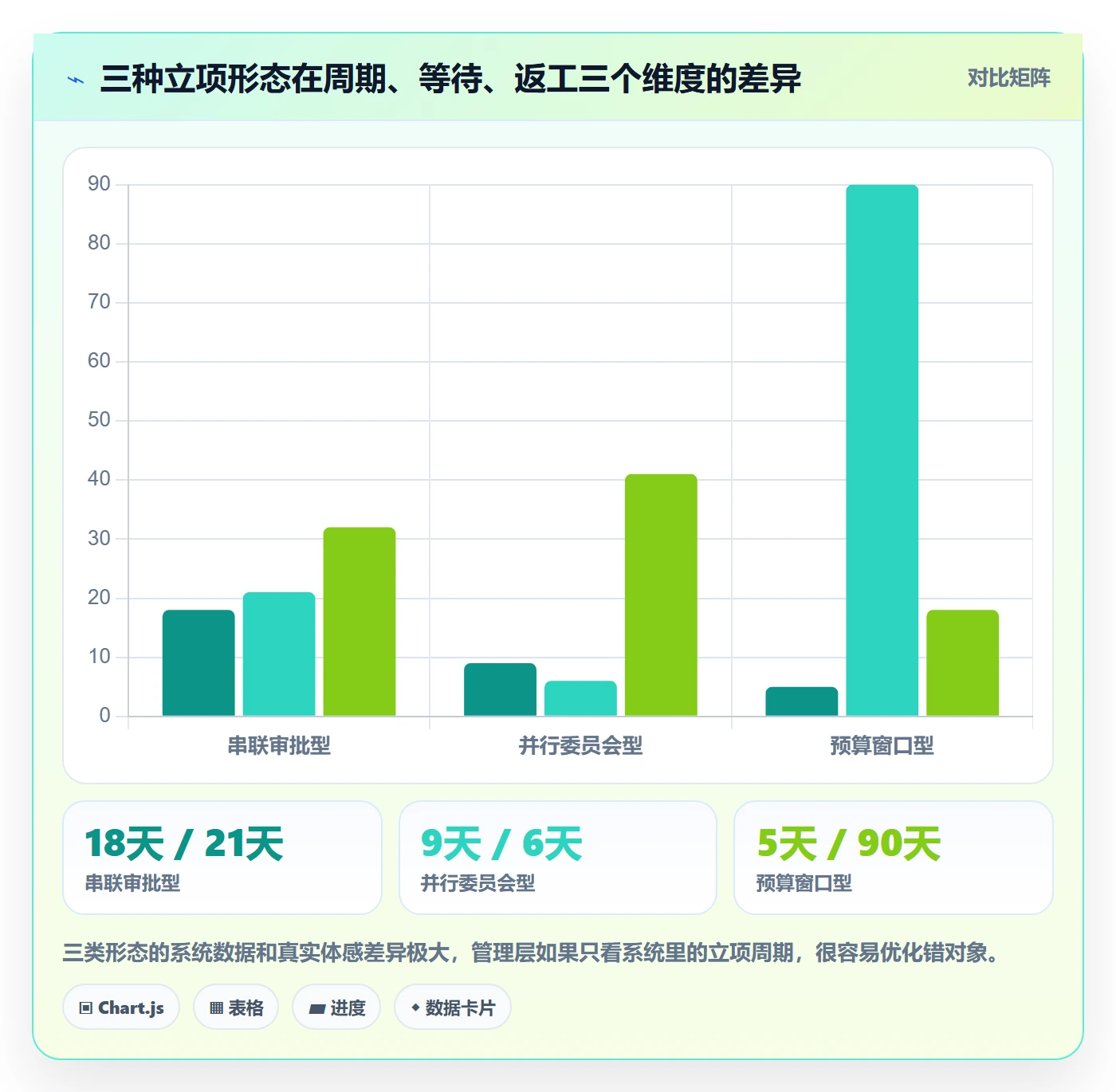1116x1092 pixels.
Task: Click the 预算窗口型 x-axis label
Action: 882,746
